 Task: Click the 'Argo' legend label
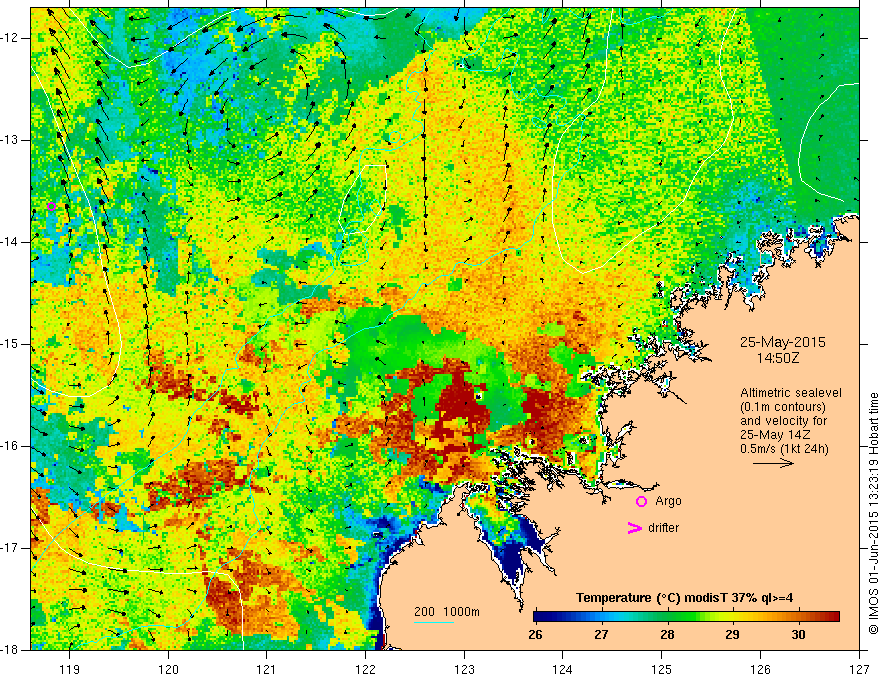[668, 501]
